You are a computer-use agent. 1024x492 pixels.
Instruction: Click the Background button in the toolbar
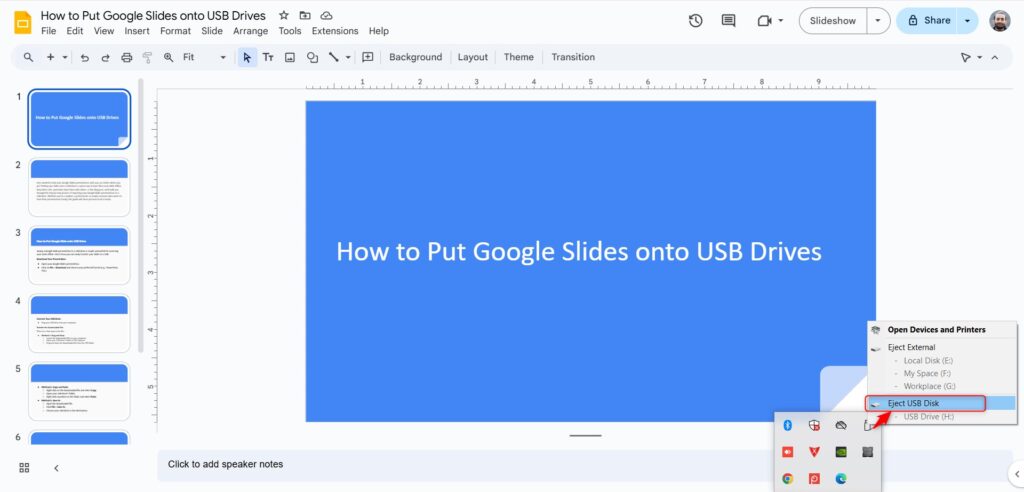415,57
